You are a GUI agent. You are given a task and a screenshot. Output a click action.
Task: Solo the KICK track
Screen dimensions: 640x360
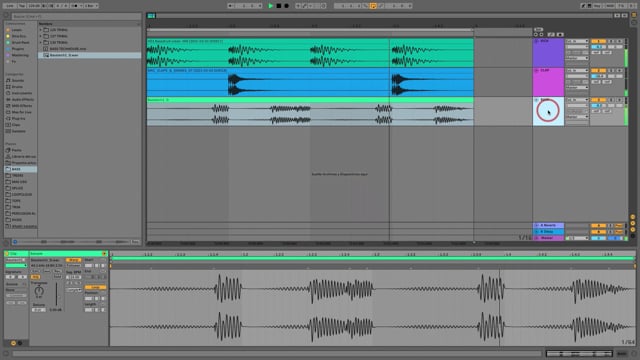tap(611, 41)
